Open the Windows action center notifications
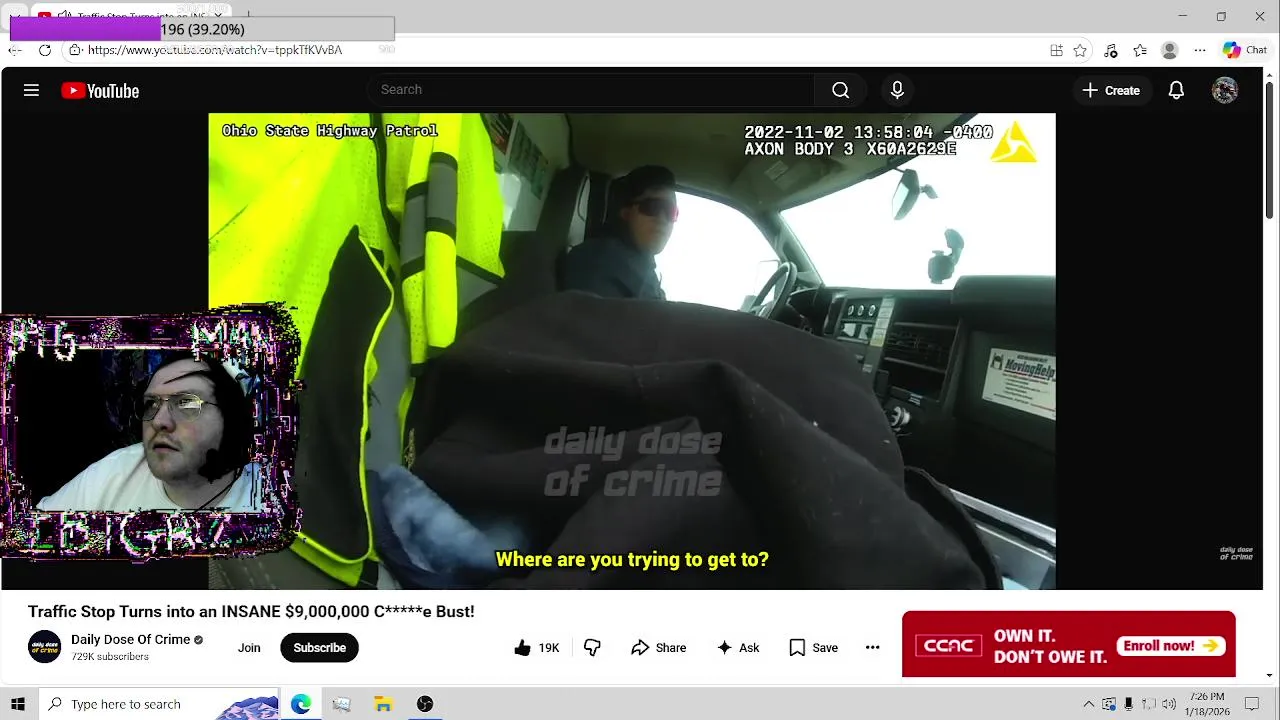Image resolution: width=1280 pixels, height=720 pixels. tap(1251, 704)
